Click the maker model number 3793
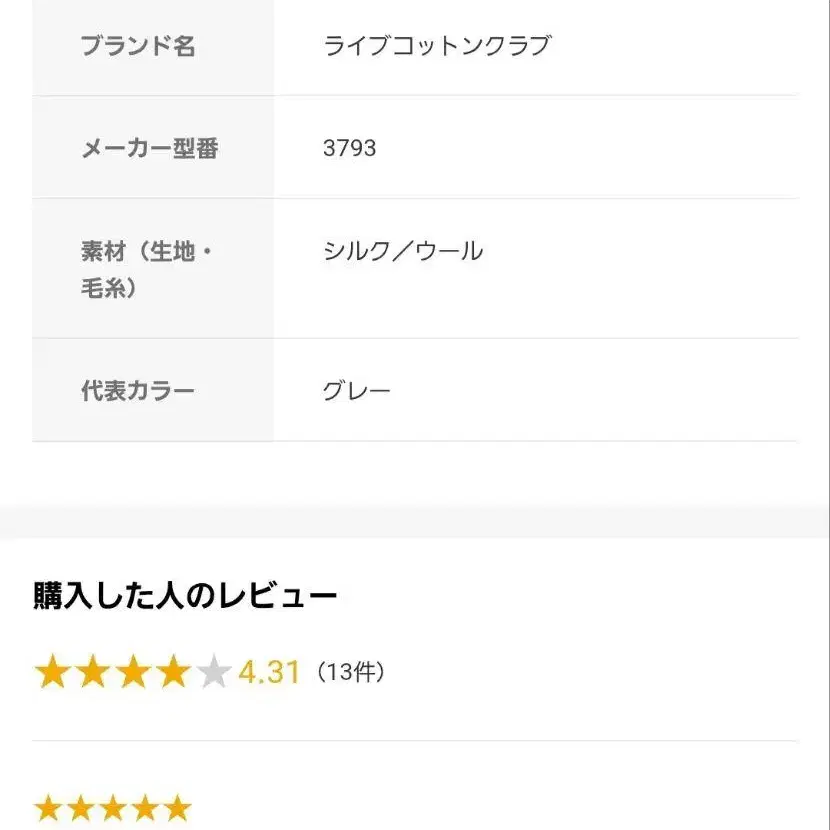Viewport: 830px width, 830px height. pyautogui.click(x=350, y=148)
